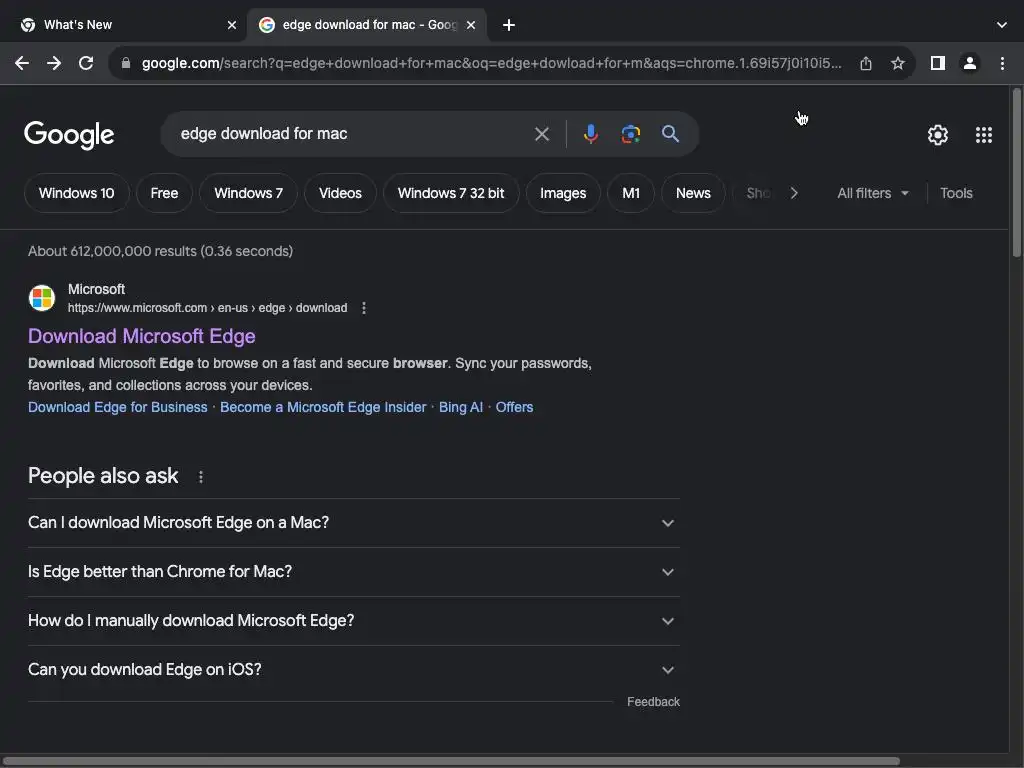Reload the current Google search page

pyautogui.click(x=86, y=63)
